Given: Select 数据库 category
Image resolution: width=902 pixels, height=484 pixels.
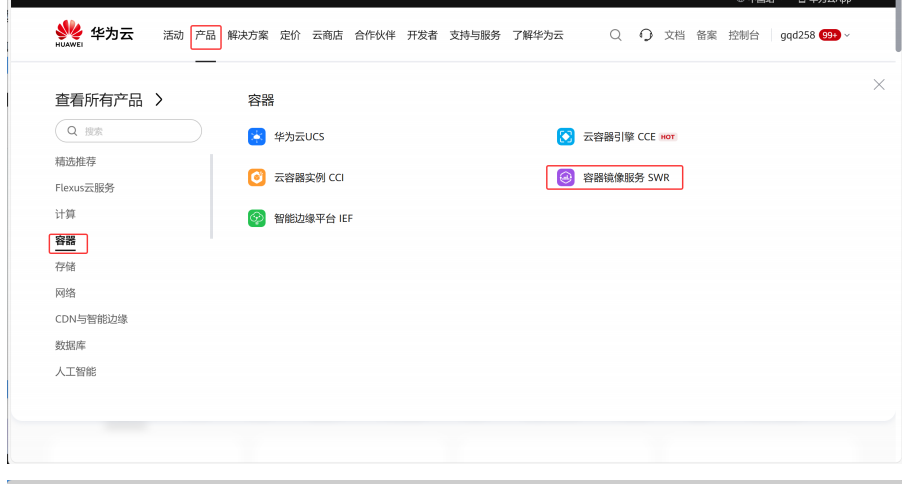Looking at the screenshot, I should 70,345.
